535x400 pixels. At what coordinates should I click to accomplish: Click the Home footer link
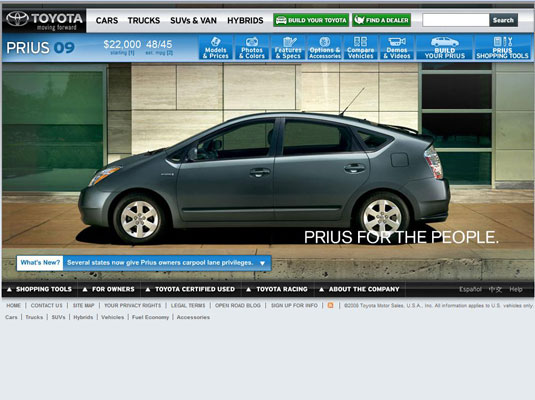13,305
